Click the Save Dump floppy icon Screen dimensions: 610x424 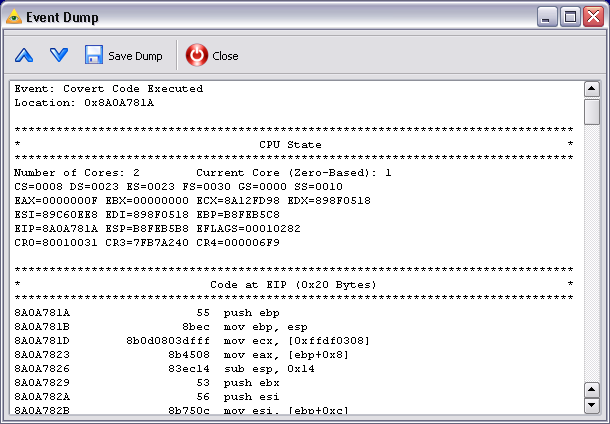[x=94, y=55]
